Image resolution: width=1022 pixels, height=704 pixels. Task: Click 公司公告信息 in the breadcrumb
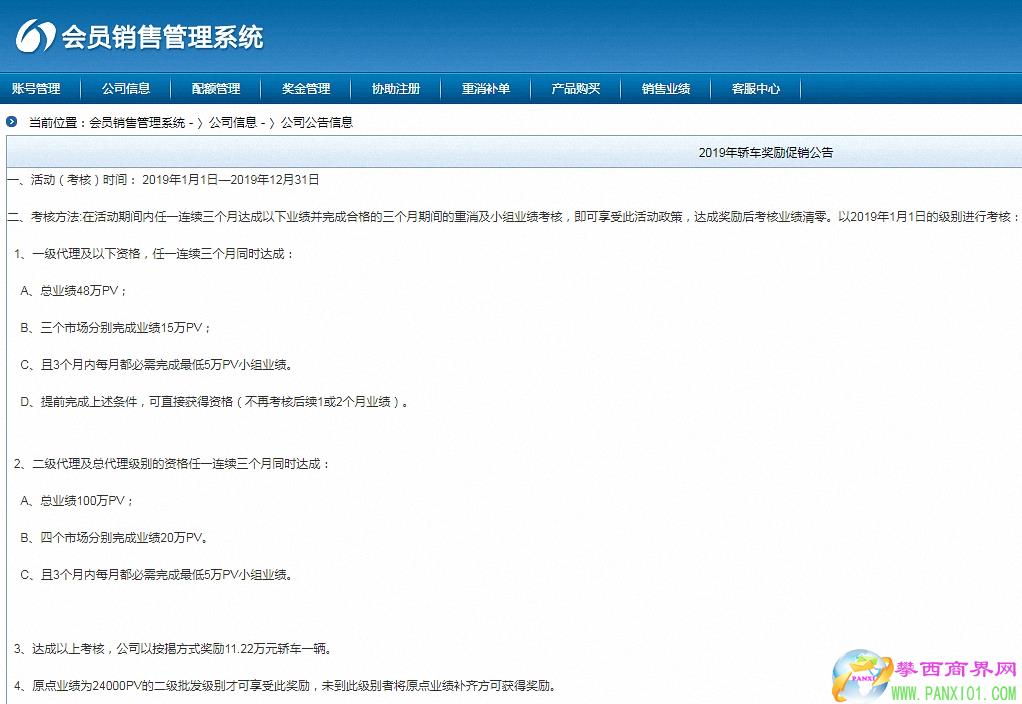(x=317, y=123)
